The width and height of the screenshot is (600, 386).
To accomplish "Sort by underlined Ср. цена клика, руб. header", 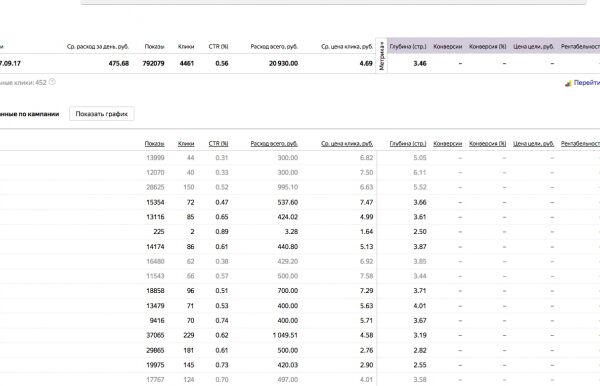I will (x=347, y=143).
